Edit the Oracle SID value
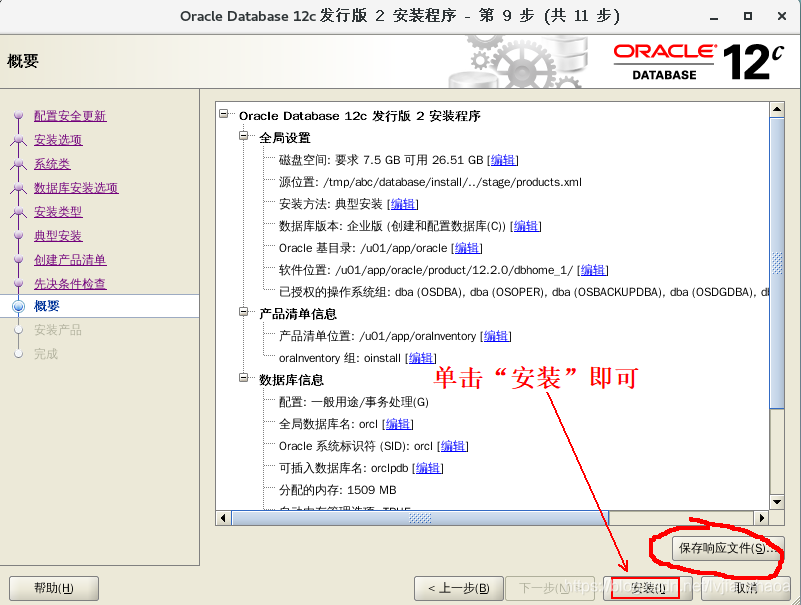Screen dimensions: 801x605 [x=453, y=446]
